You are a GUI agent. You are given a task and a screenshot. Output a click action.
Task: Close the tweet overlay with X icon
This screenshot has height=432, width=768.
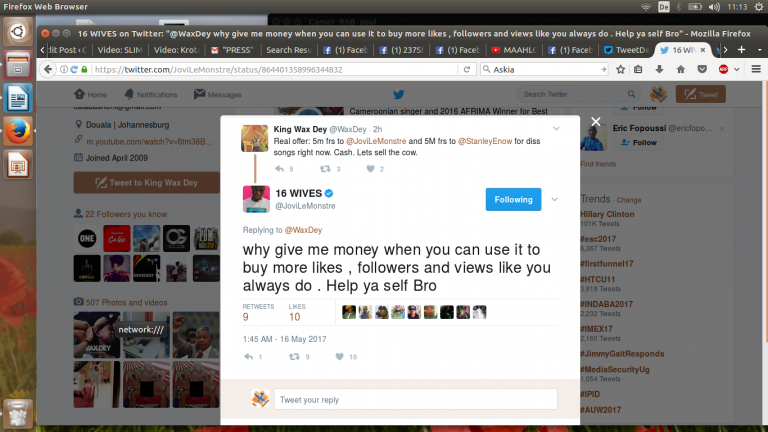596,121
